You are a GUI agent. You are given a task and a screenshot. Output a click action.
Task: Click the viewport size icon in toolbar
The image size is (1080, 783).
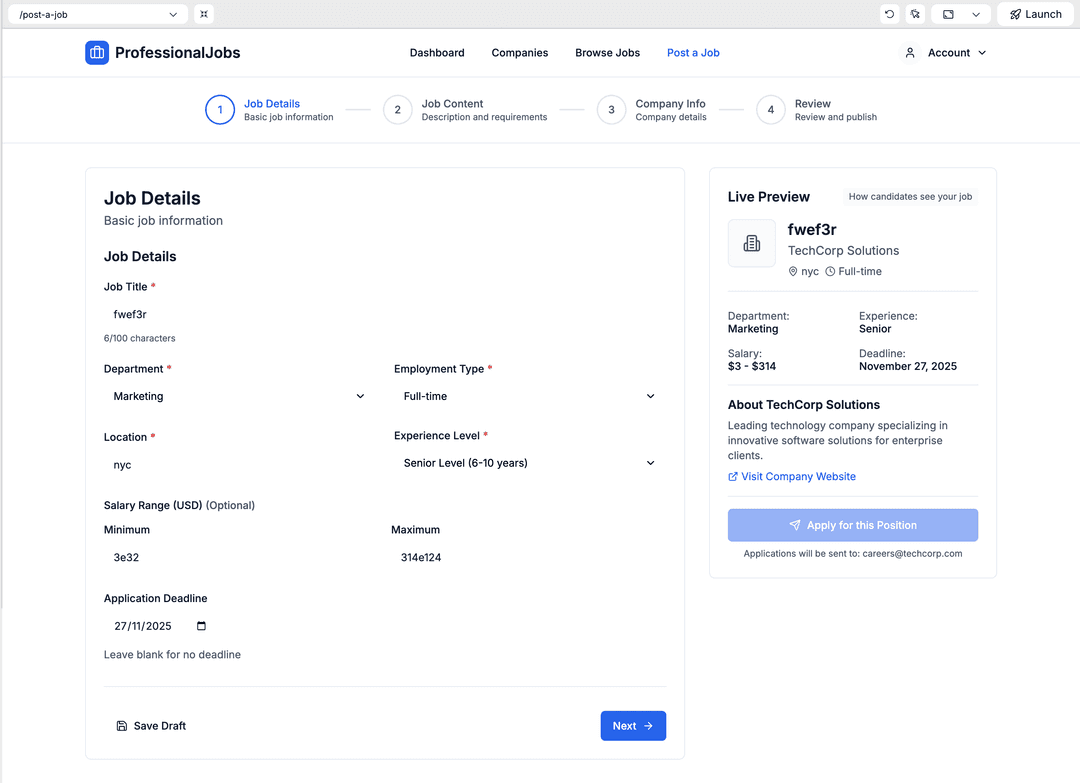tap(948, 14)
